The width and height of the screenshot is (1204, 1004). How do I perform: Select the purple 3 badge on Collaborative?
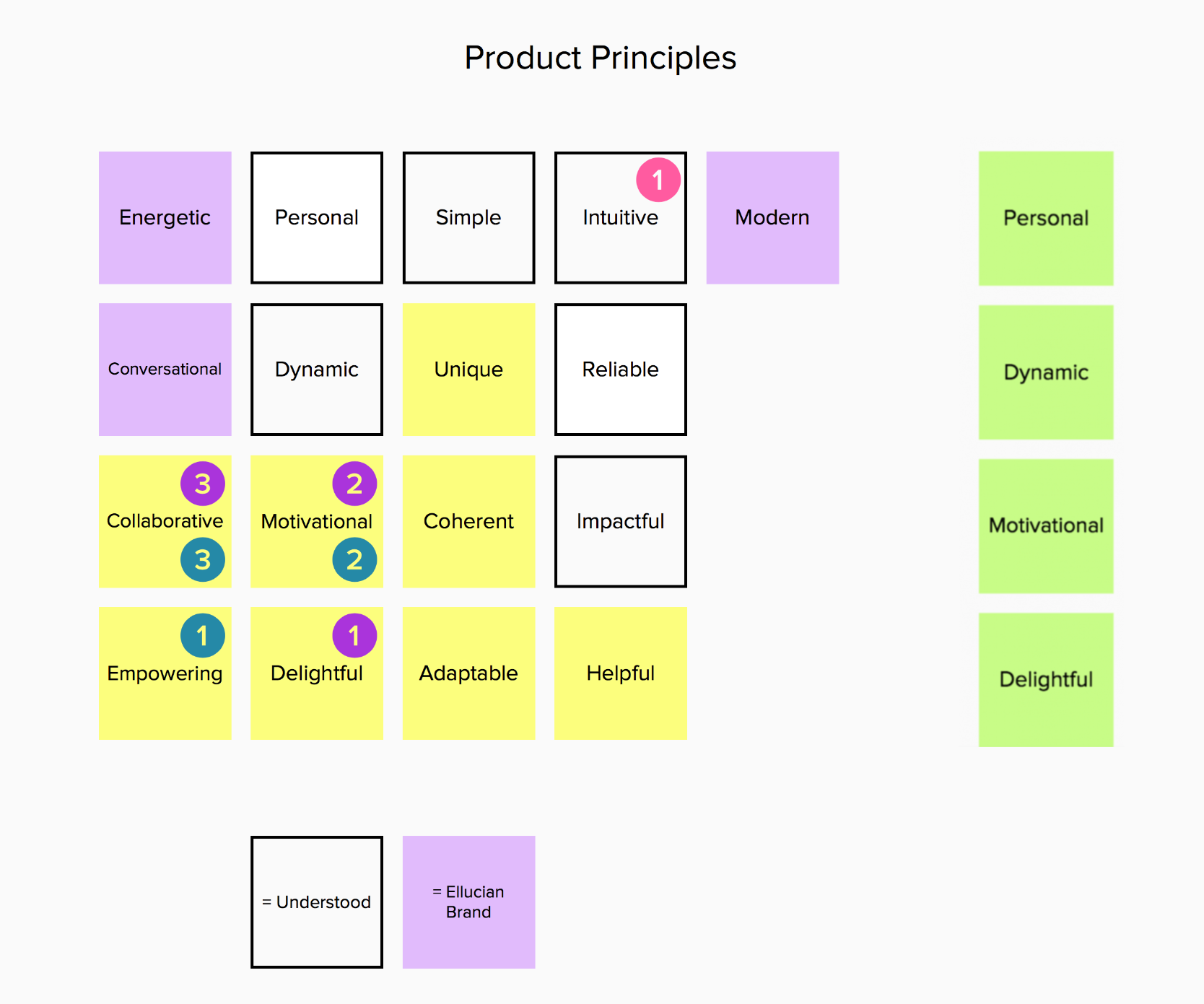point(203,484)
